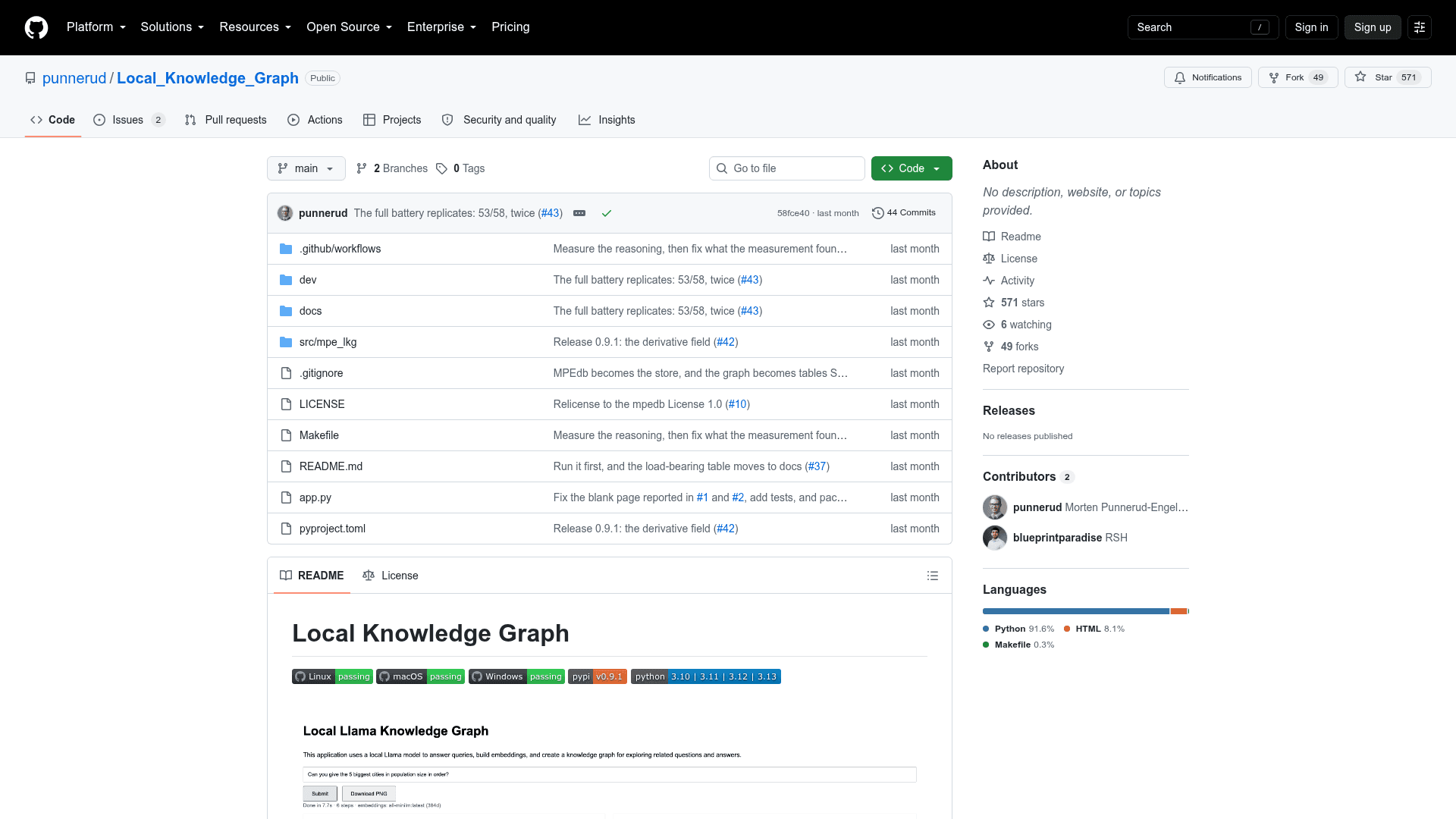Screen dimensions: 1456x819
Task: Open the README.md file row
Action: click(610, 466)
